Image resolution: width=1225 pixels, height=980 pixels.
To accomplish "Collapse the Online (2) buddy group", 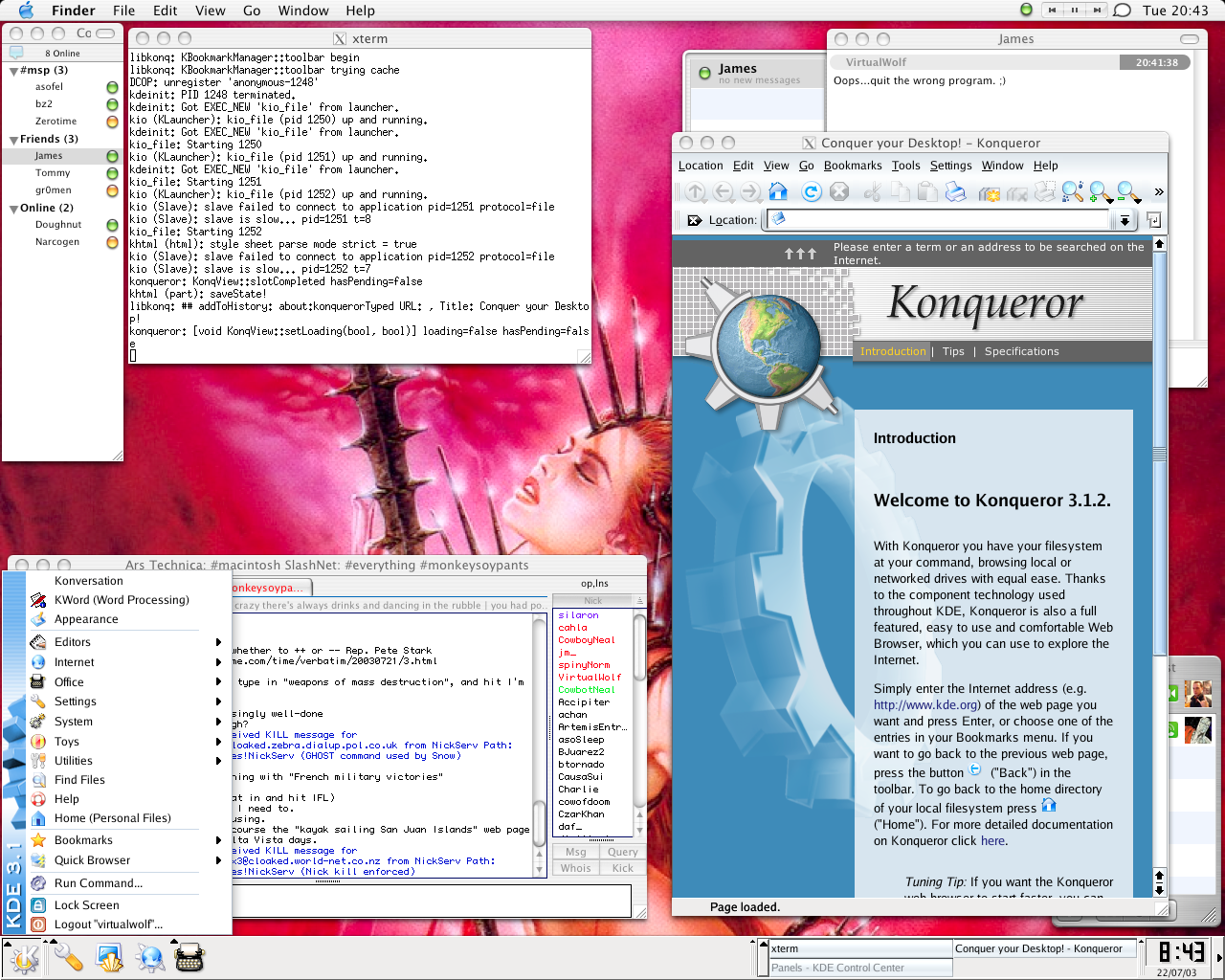I will (x=13, y=209).
